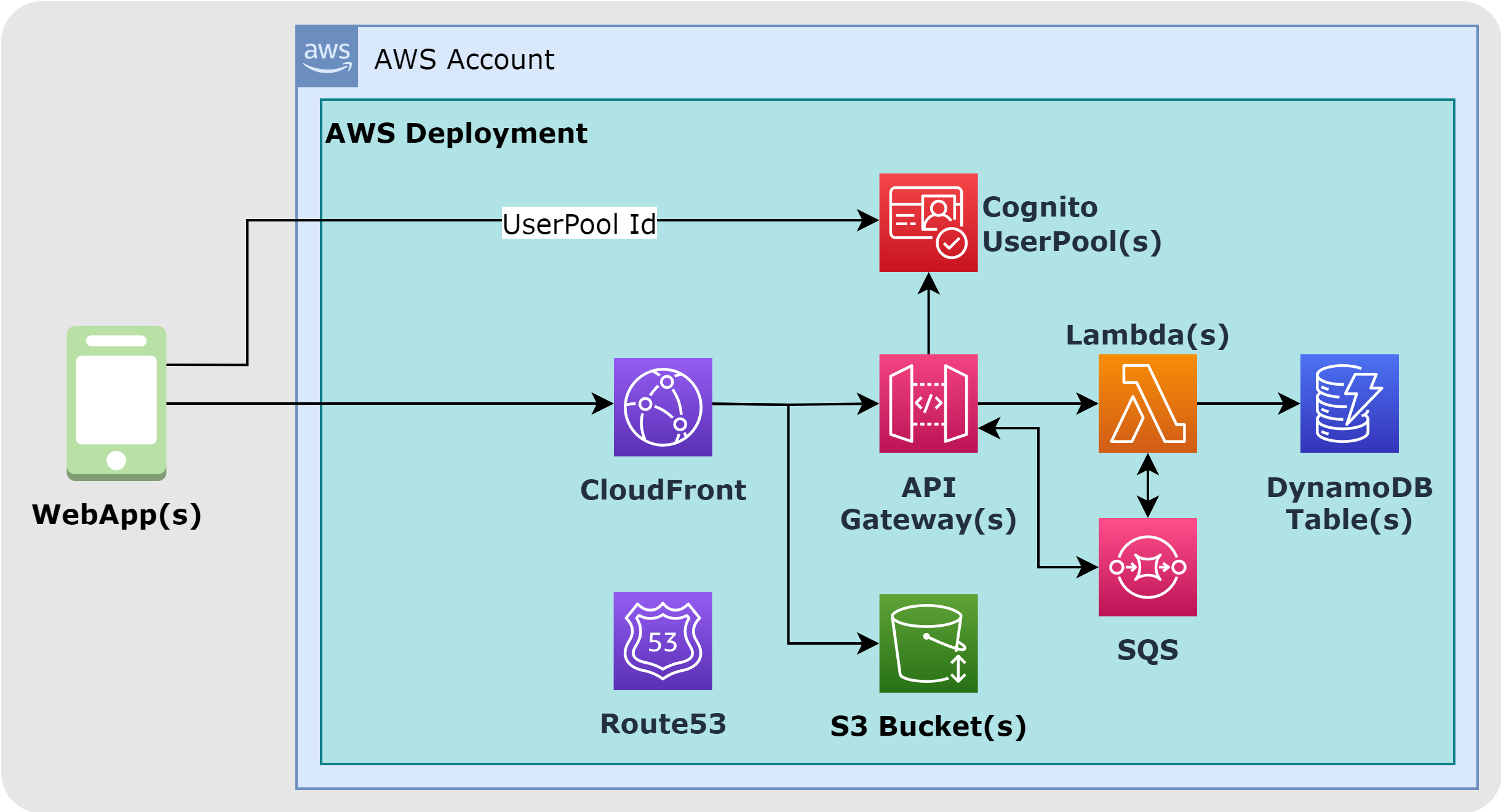Click the 'CloudFront' label
1501x812 pixels.
coord(663,490)
